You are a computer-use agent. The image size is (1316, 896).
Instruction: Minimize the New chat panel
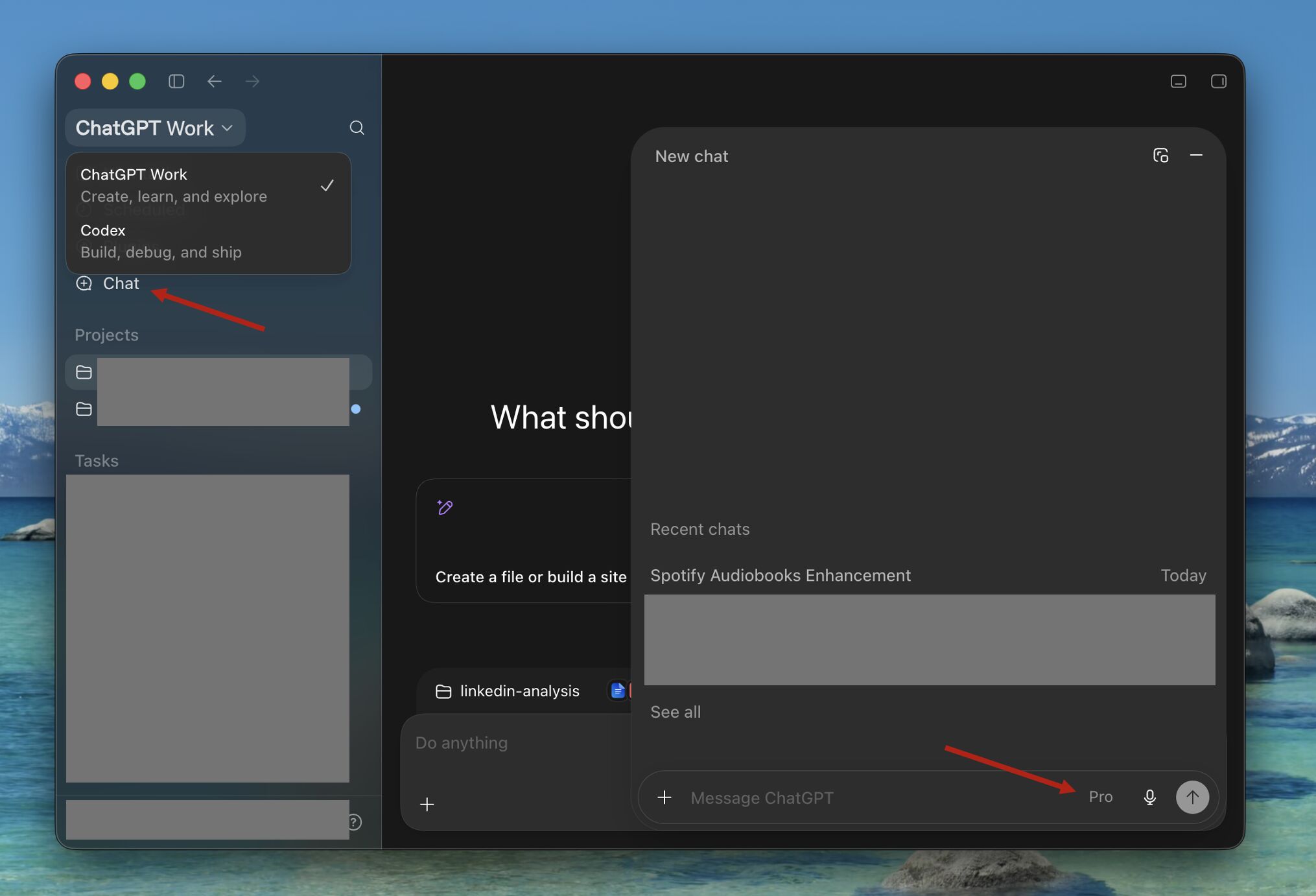click(x=1196, y=156)
